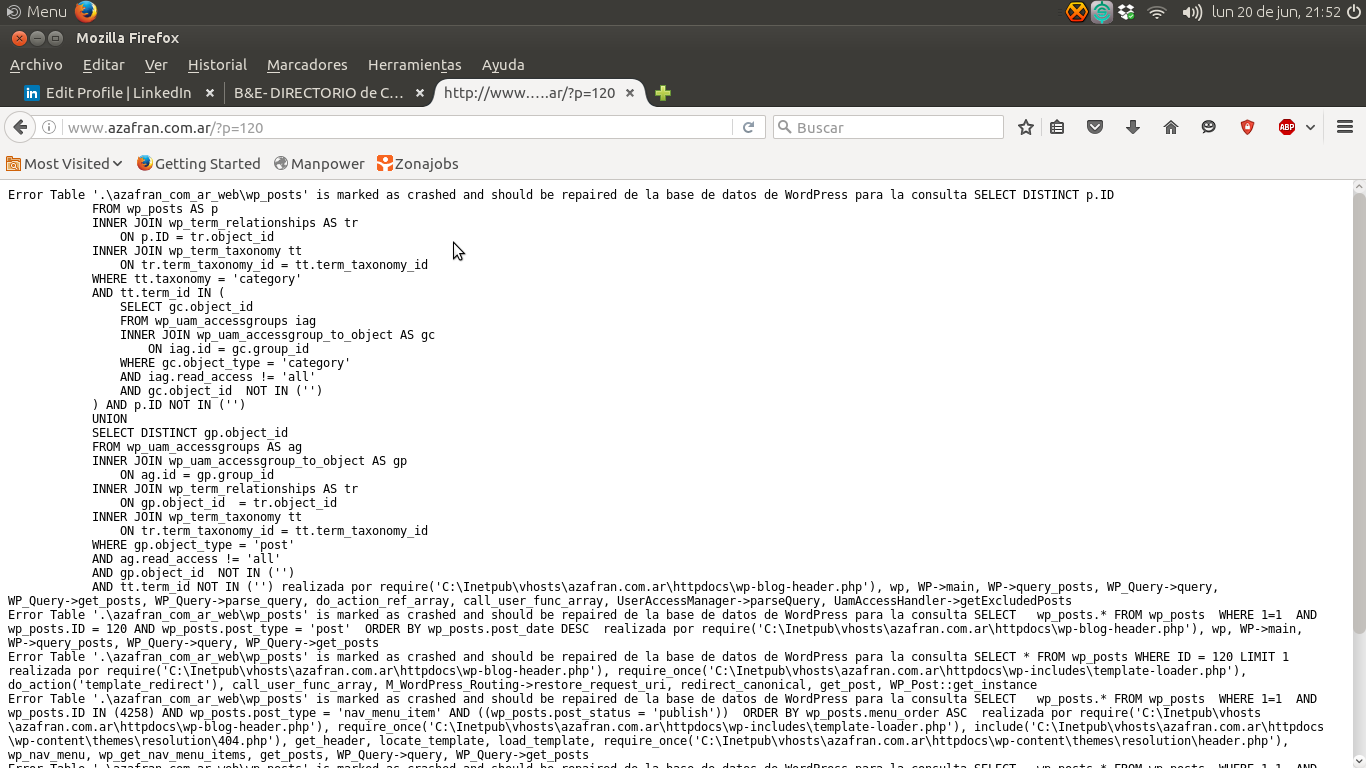Screen dimensions: 1366x768
Task: Open the Herramientas menu
Action: 415,65
